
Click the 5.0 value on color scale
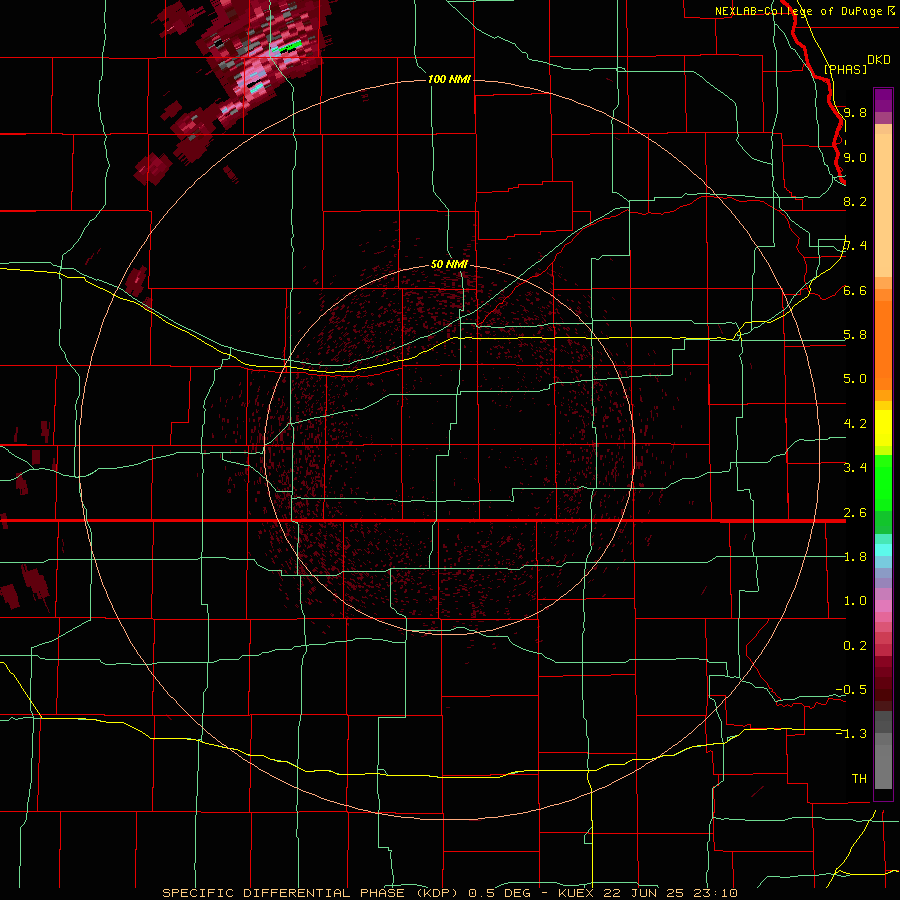click(855, 379)
